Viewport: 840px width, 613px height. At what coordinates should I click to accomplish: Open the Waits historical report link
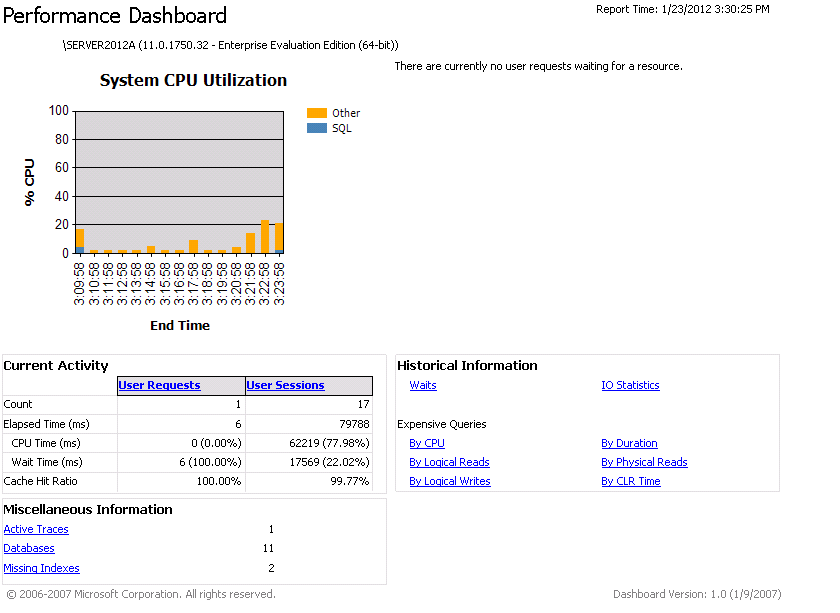423,385
